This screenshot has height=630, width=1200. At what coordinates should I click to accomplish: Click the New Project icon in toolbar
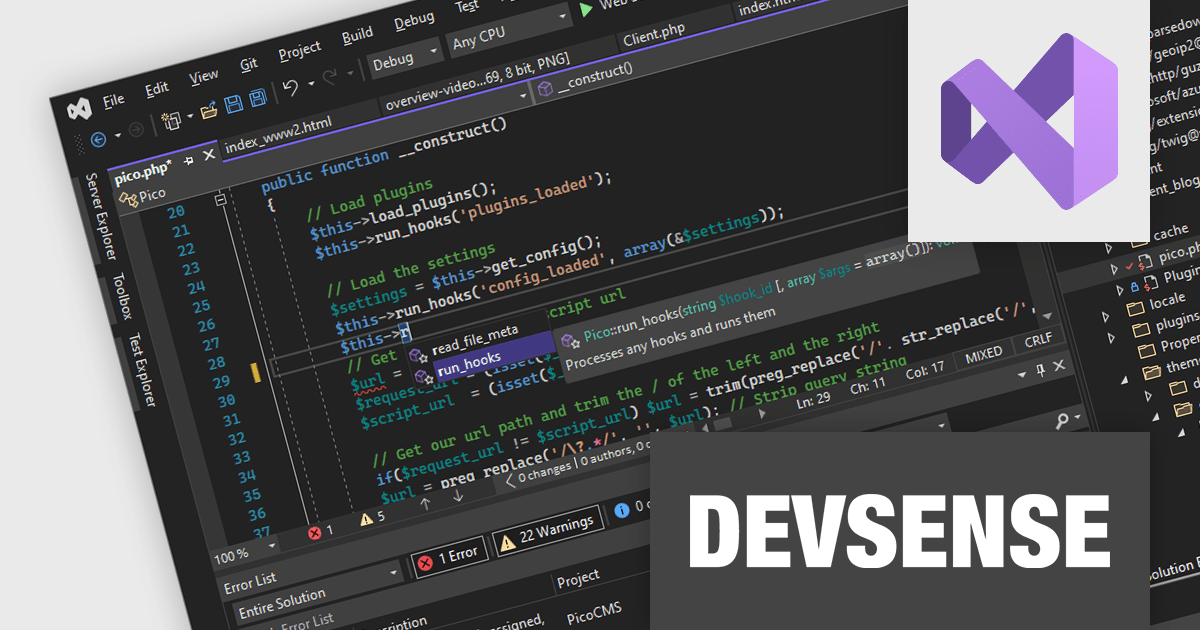[x=172, y=119]
